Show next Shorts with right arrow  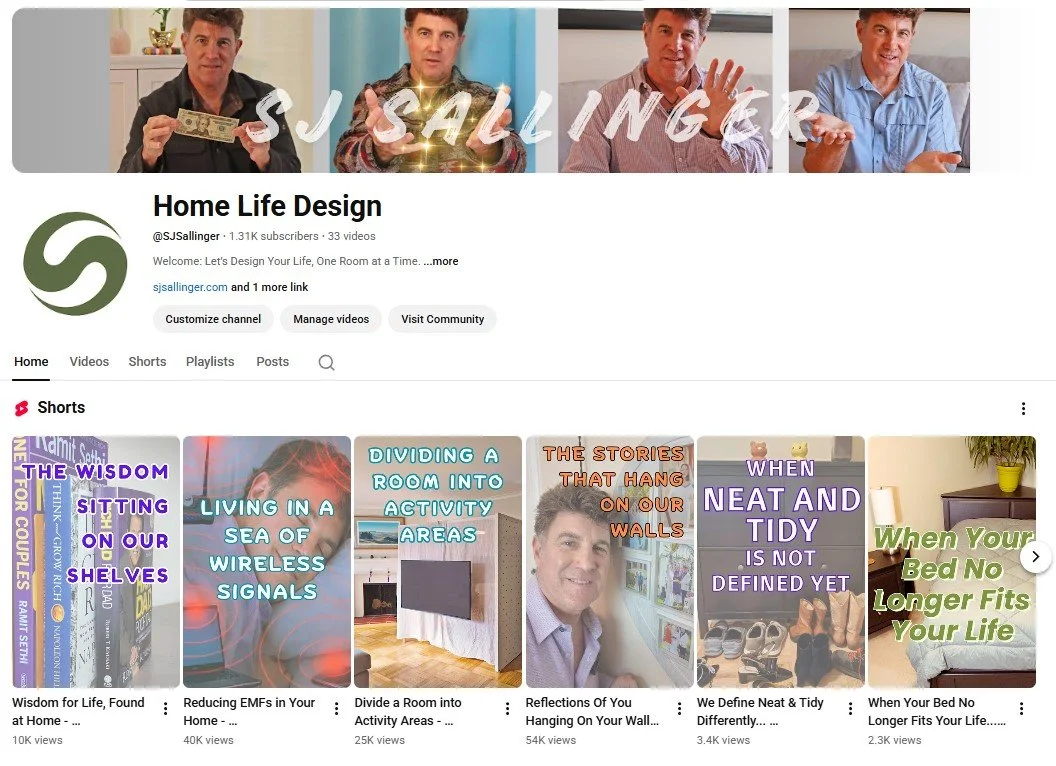coord(1036,556)
